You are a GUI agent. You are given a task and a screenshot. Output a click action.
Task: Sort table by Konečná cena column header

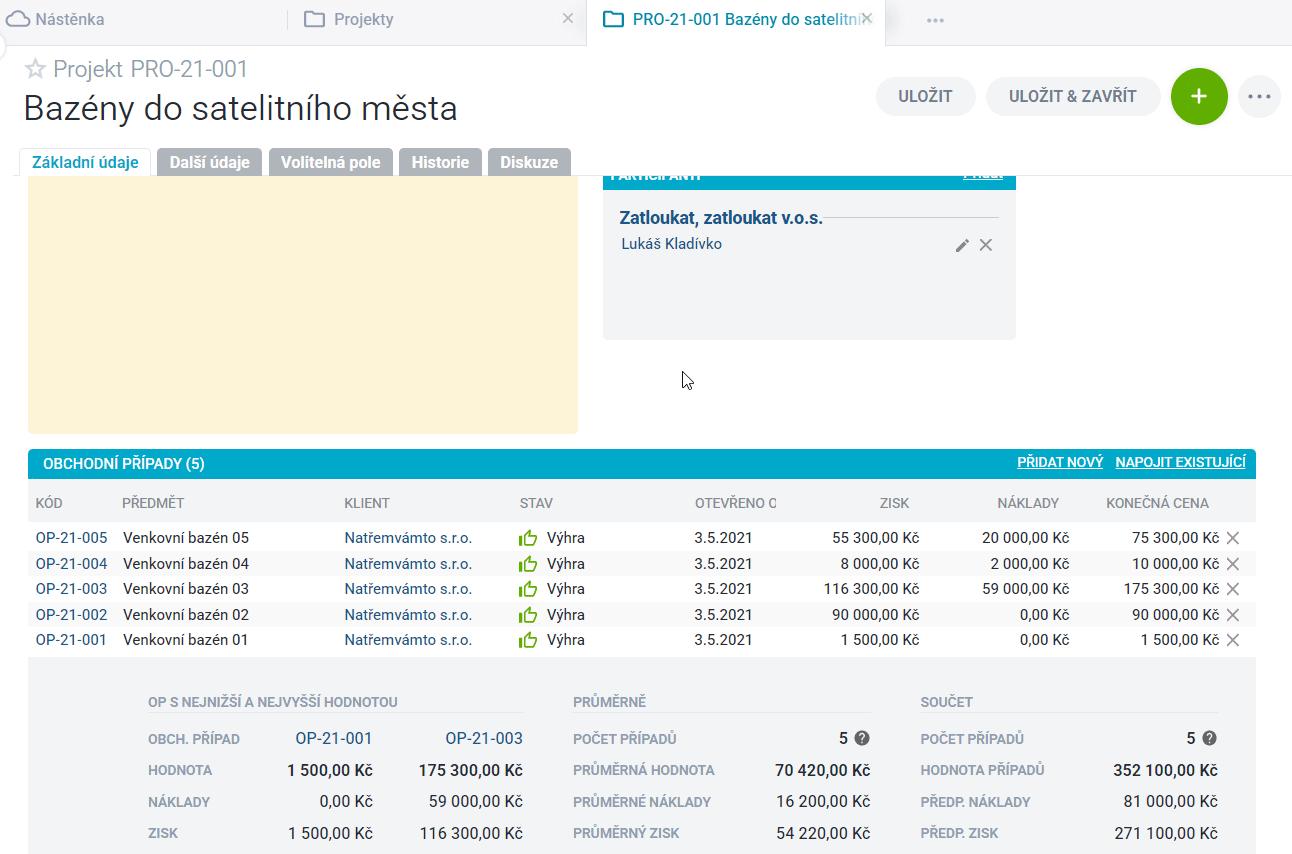pyautogui.click(x=1157, y=503)
